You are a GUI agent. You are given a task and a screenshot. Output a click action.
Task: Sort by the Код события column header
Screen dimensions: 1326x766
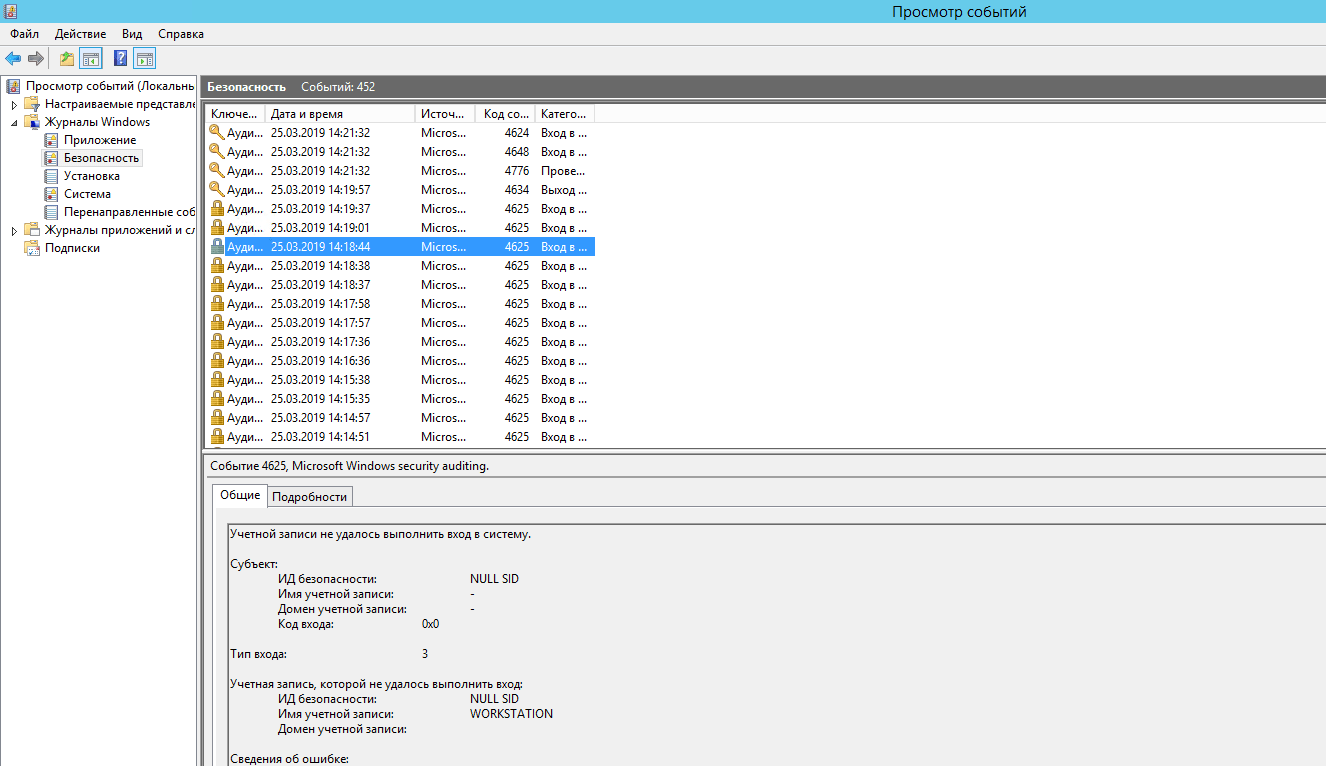point(505,113)
